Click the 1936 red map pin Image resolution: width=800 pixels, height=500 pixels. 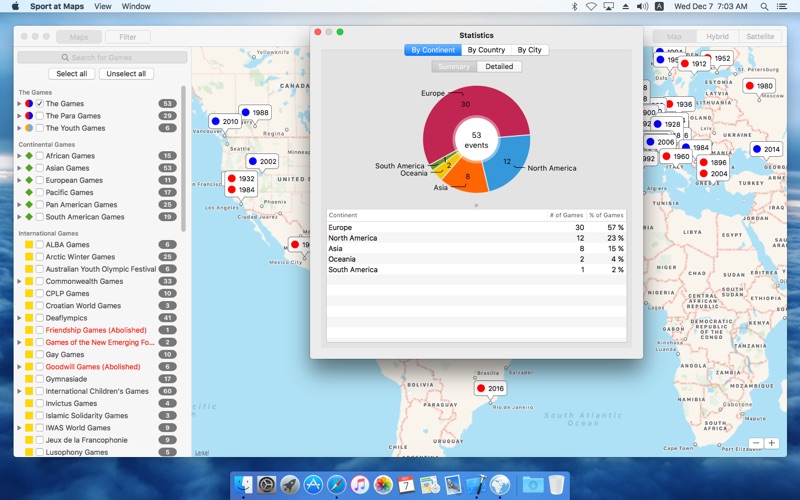pyautogui.click(x=679, y=104)
